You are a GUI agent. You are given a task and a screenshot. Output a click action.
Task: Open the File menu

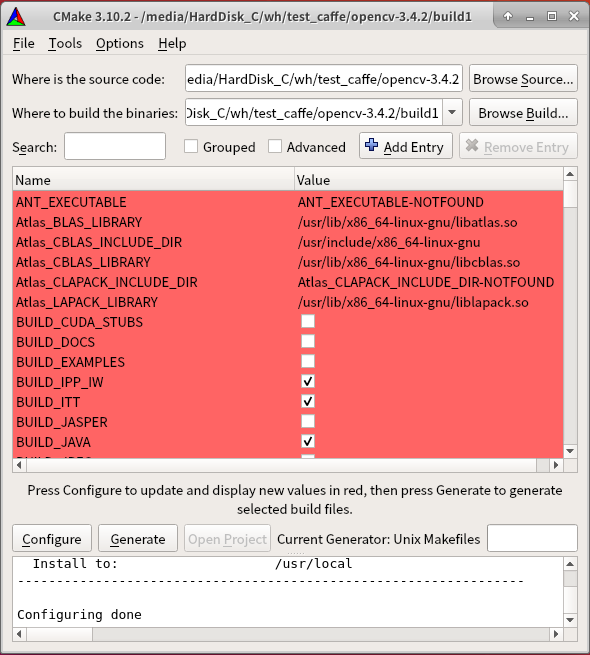point(24,43)
